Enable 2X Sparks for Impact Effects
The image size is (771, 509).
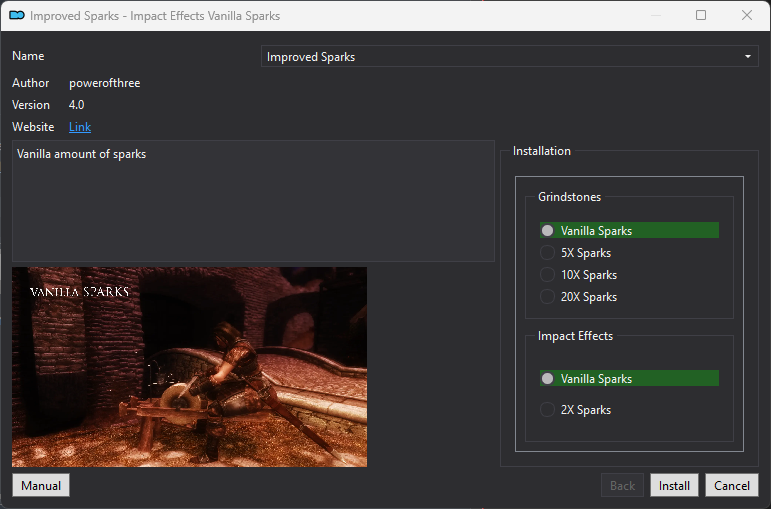(x=547, y=410)
